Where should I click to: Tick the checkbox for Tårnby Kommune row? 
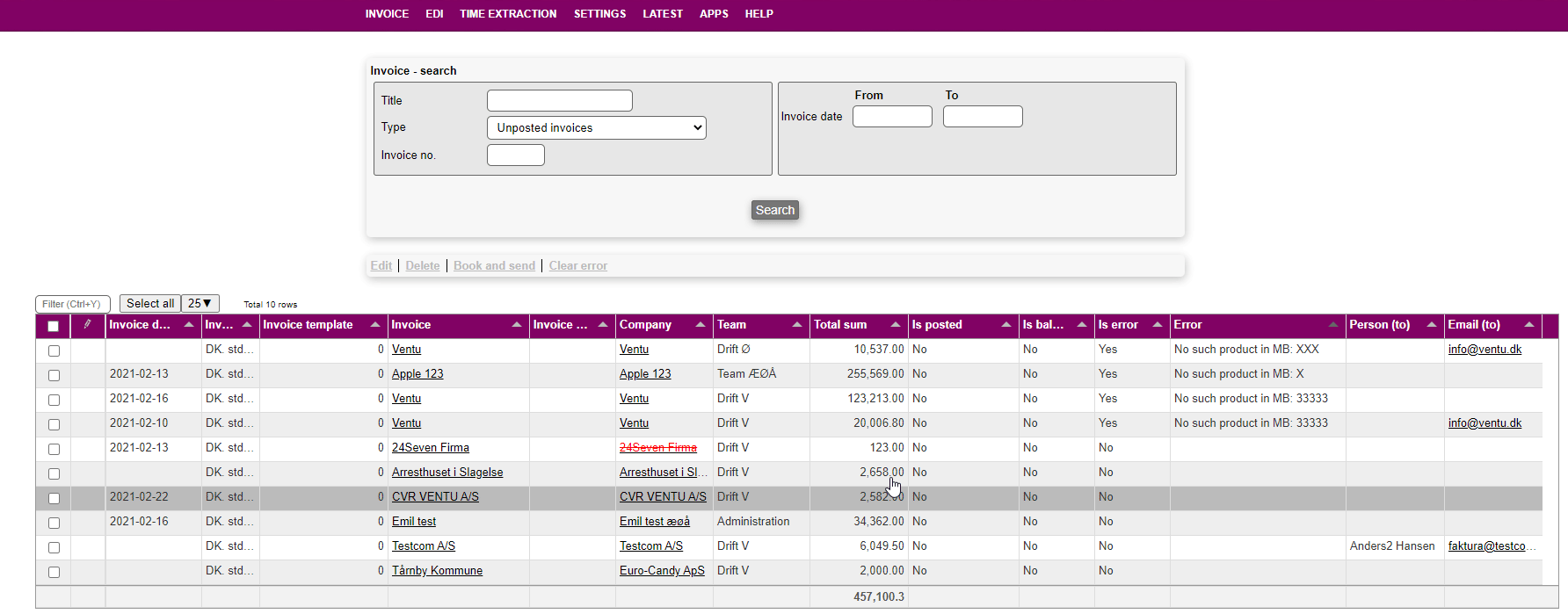point(54,572)
